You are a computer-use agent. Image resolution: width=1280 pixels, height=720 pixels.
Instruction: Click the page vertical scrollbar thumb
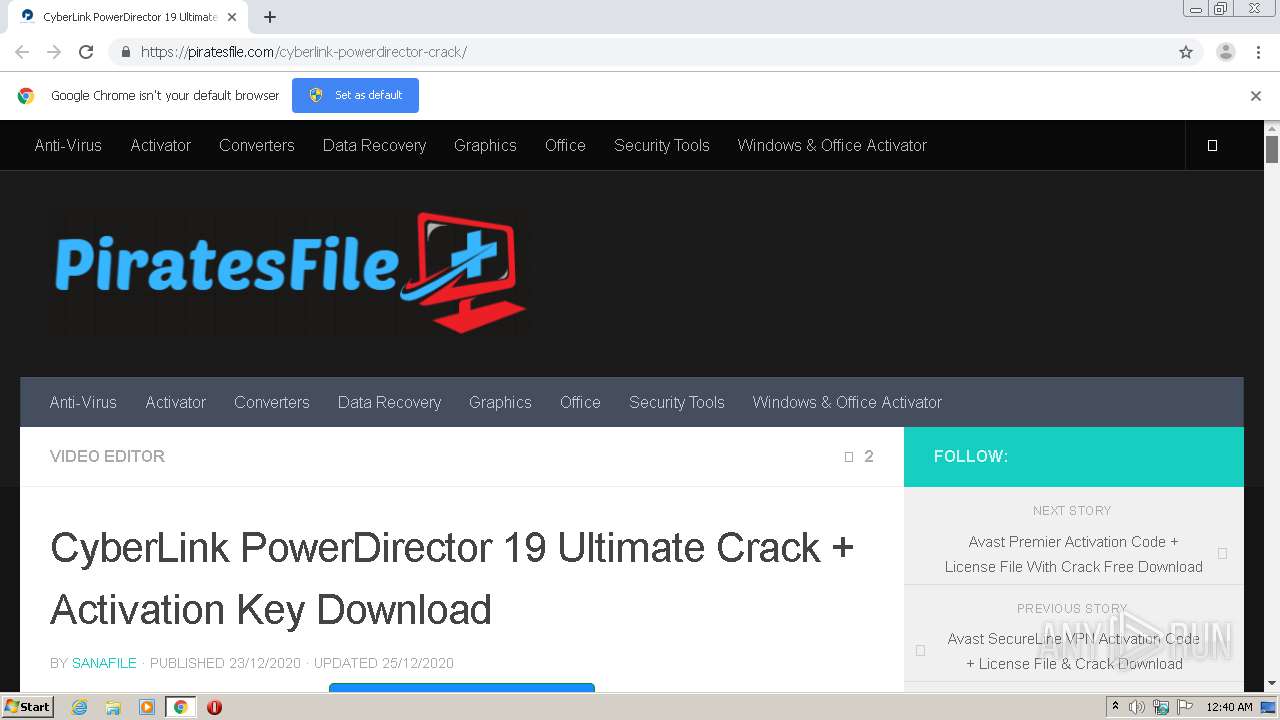click(x=1272, y=149)
